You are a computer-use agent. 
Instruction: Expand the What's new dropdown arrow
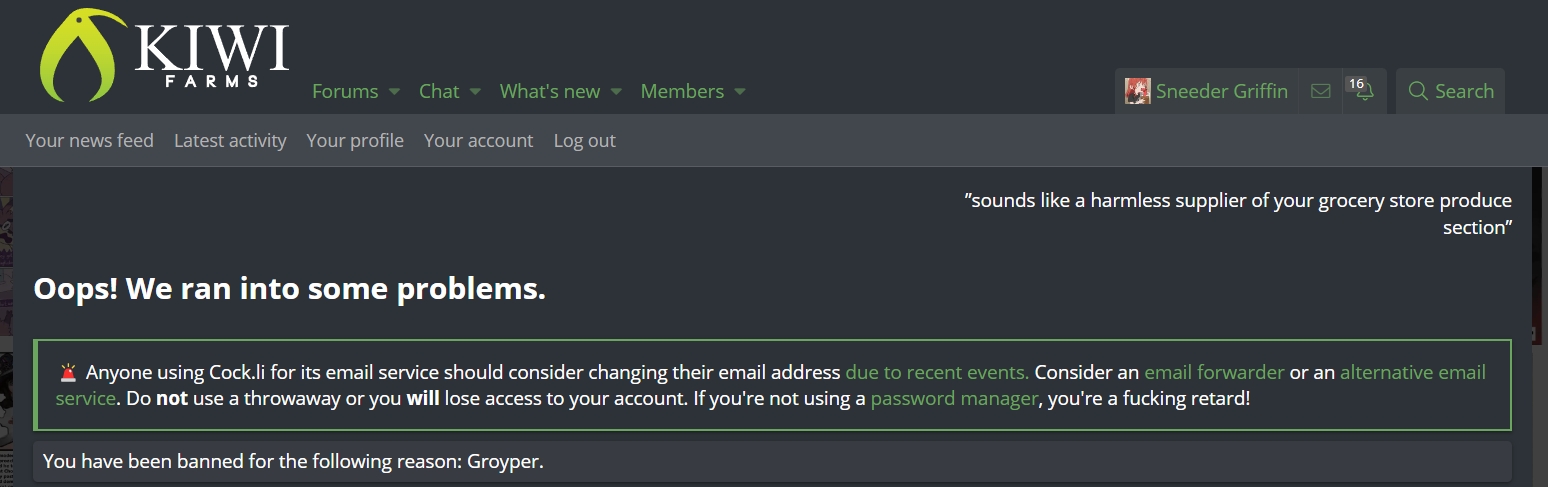point(616,91)
